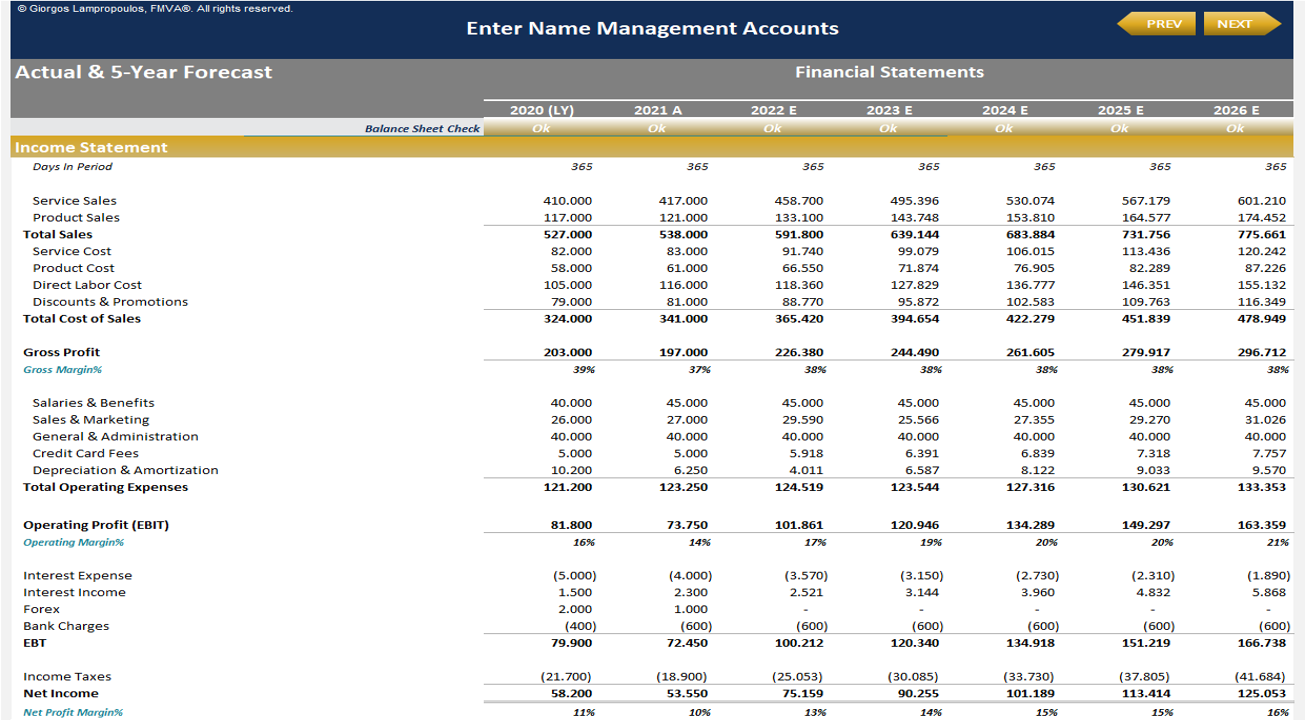Image resolution: width=1305 pixels, height=720 pixels.
Task: Select the Interest Expense row label
Action: [78, 576]
